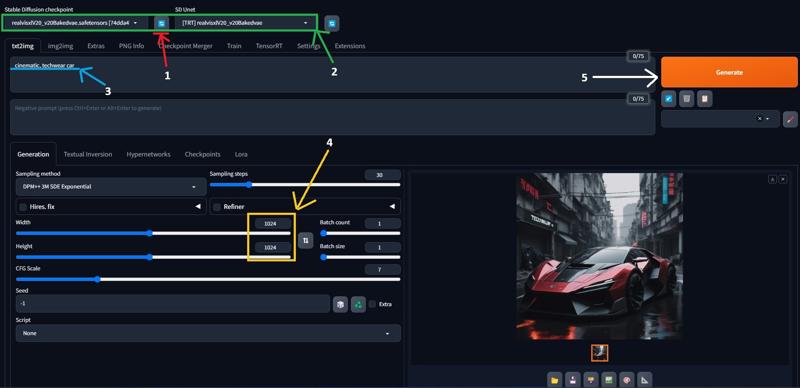Send image to inpaint tab icon
Image resolution: width=800 pixels, height=388 pixels.
[627, 379]
